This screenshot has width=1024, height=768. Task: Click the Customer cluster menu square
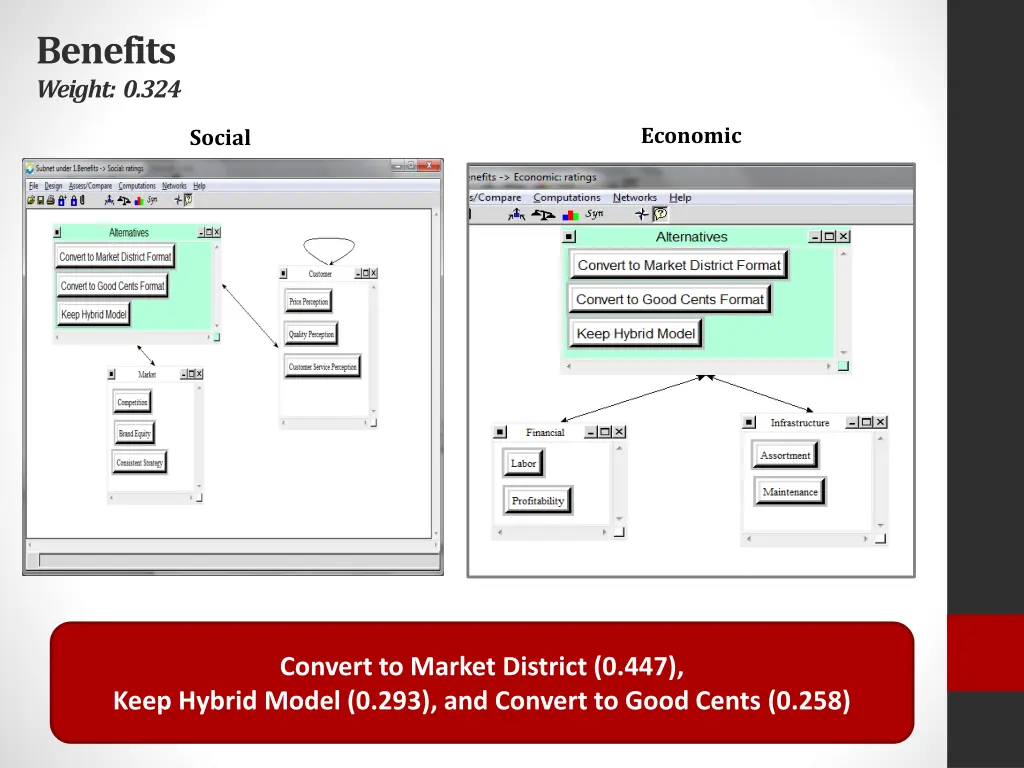tap(283, 274)
